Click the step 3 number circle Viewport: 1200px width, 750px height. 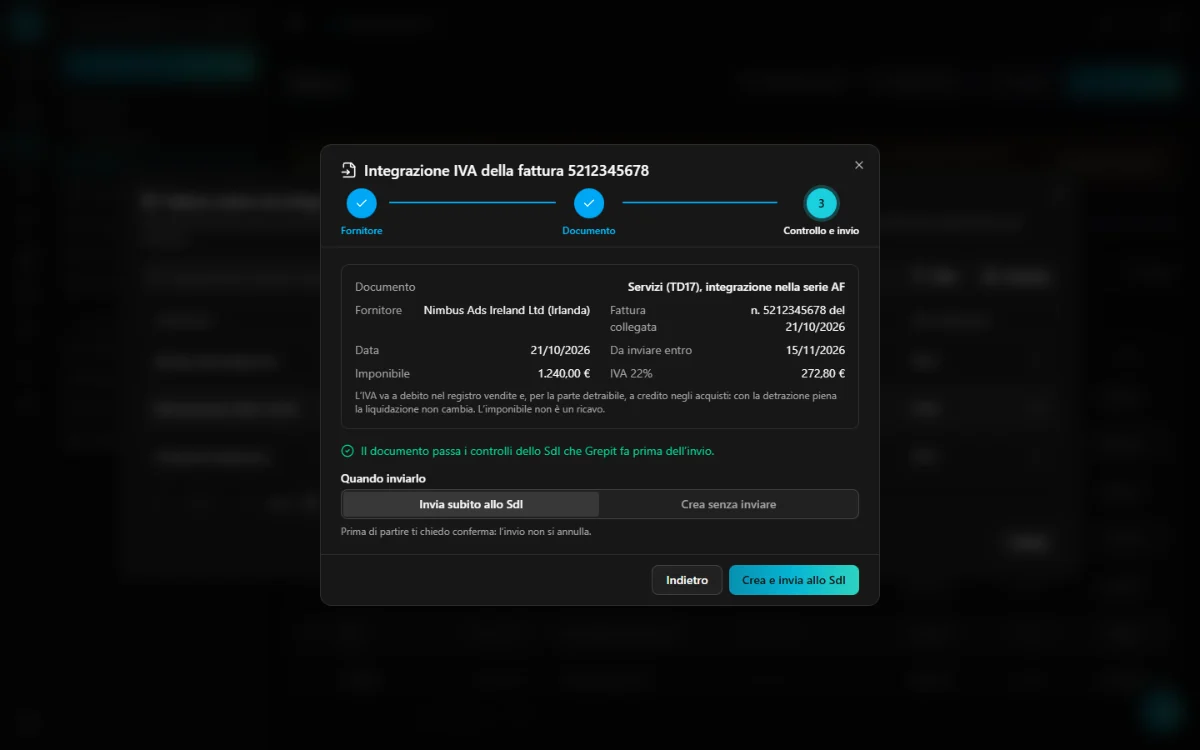tap(821, 203)
